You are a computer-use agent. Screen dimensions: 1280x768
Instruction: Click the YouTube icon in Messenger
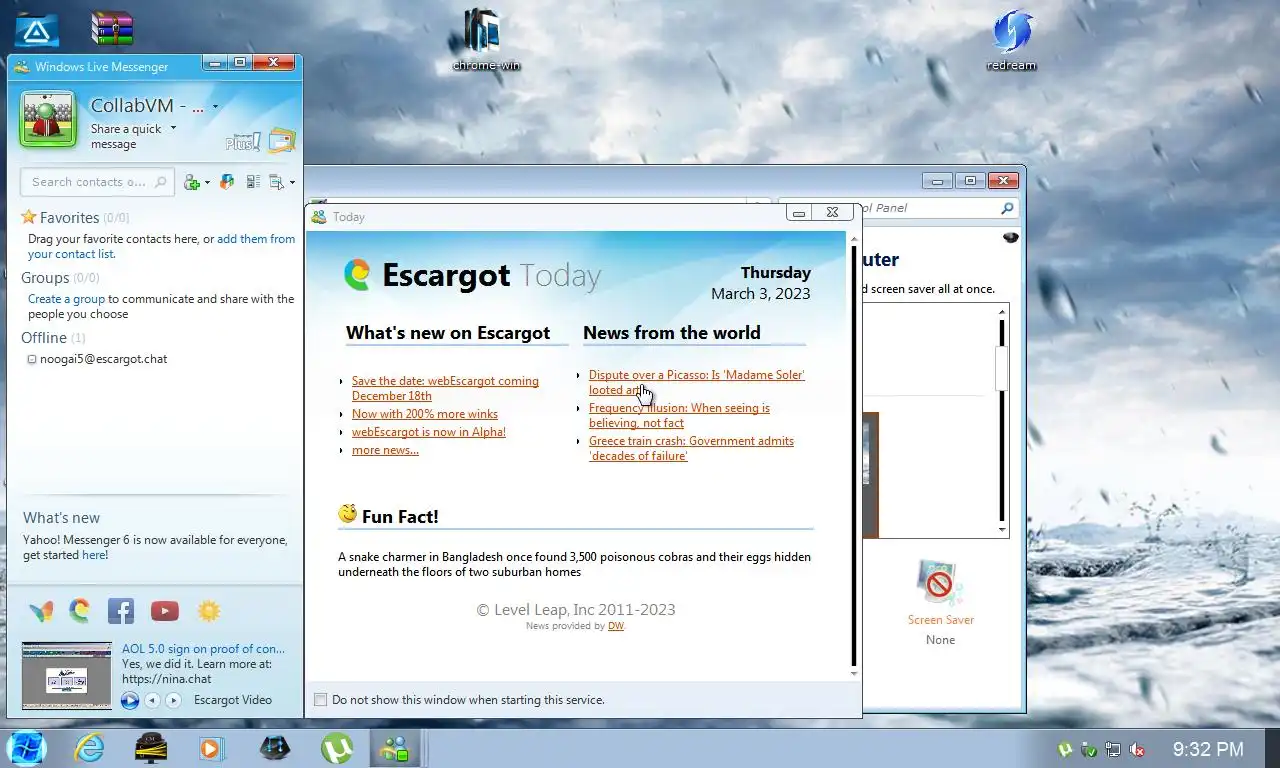(x=165, y=611)
